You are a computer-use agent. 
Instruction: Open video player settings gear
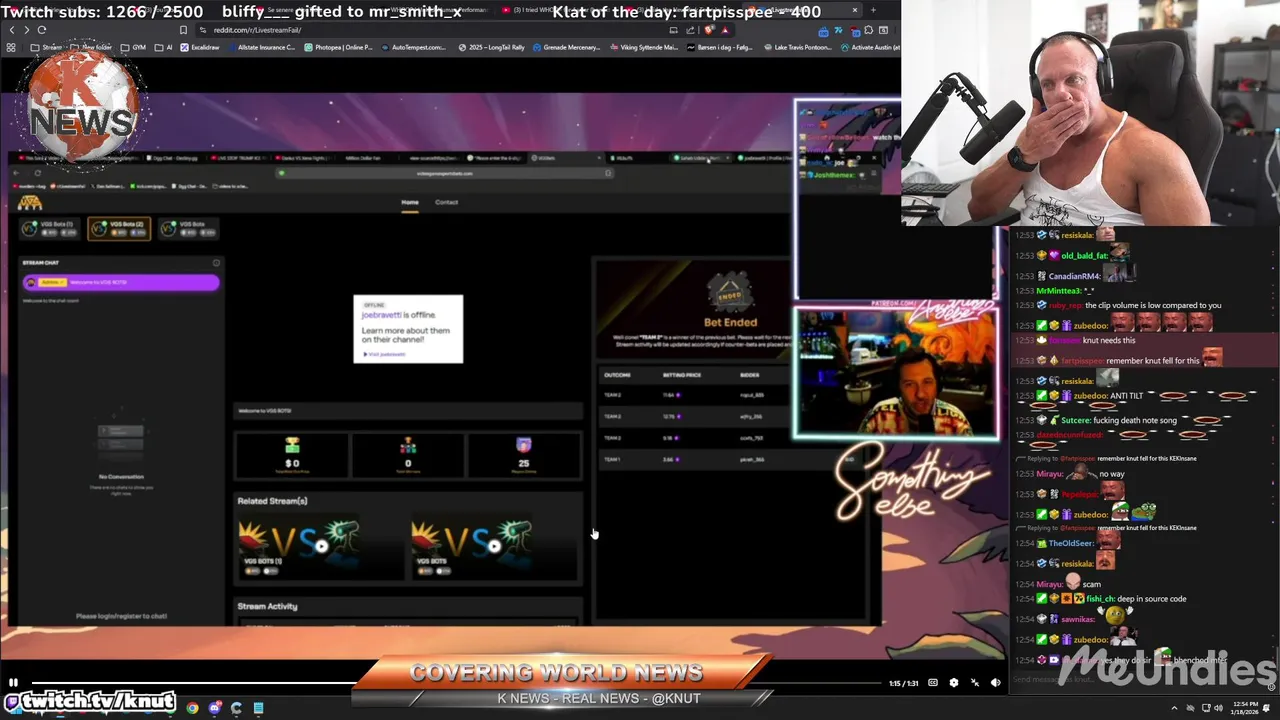tap(953, 683)
